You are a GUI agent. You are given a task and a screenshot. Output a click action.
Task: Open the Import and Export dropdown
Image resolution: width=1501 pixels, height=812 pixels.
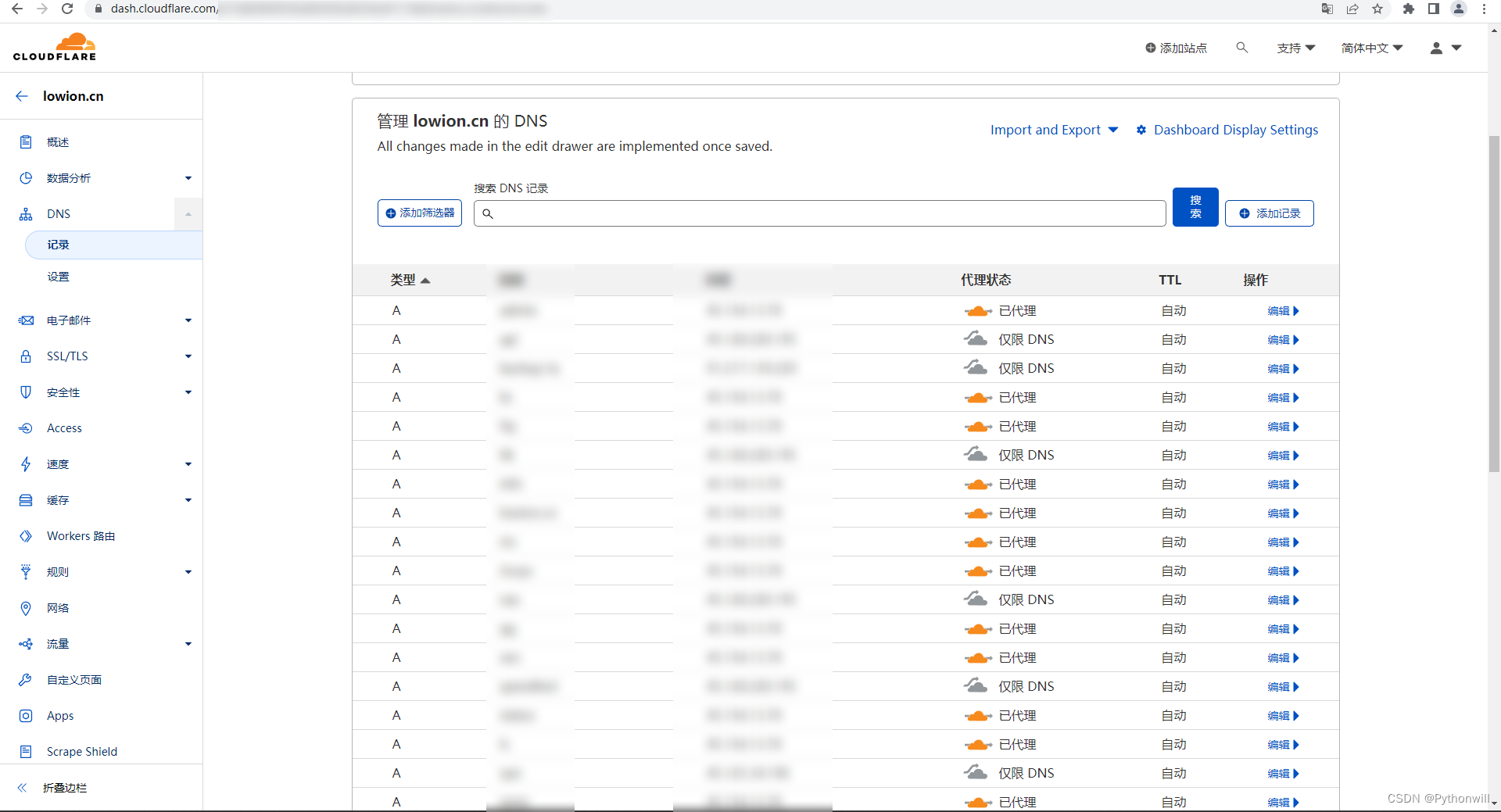[1054, 130]
